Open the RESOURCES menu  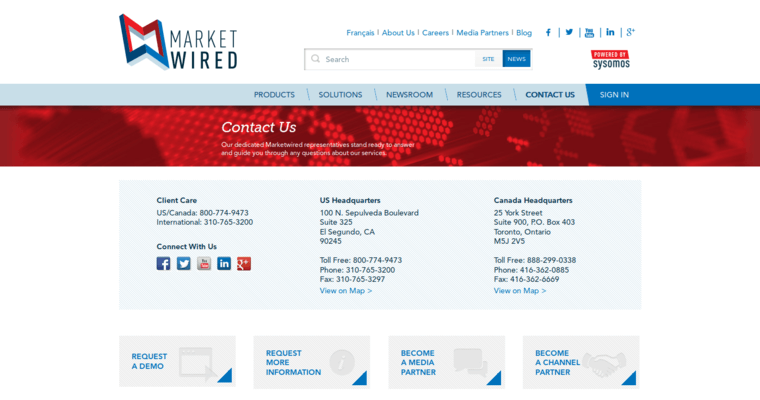(479, 95)
